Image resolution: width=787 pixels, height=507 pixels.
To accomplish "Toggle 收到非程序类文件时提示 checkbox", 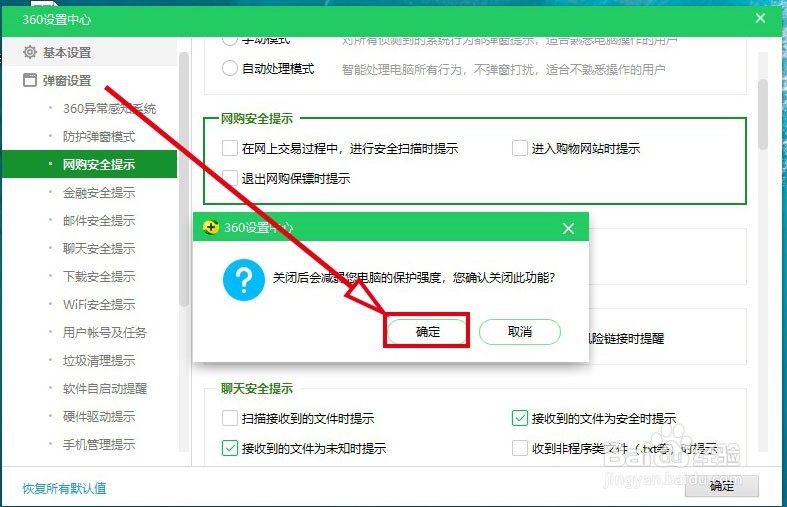I will 519,448.
